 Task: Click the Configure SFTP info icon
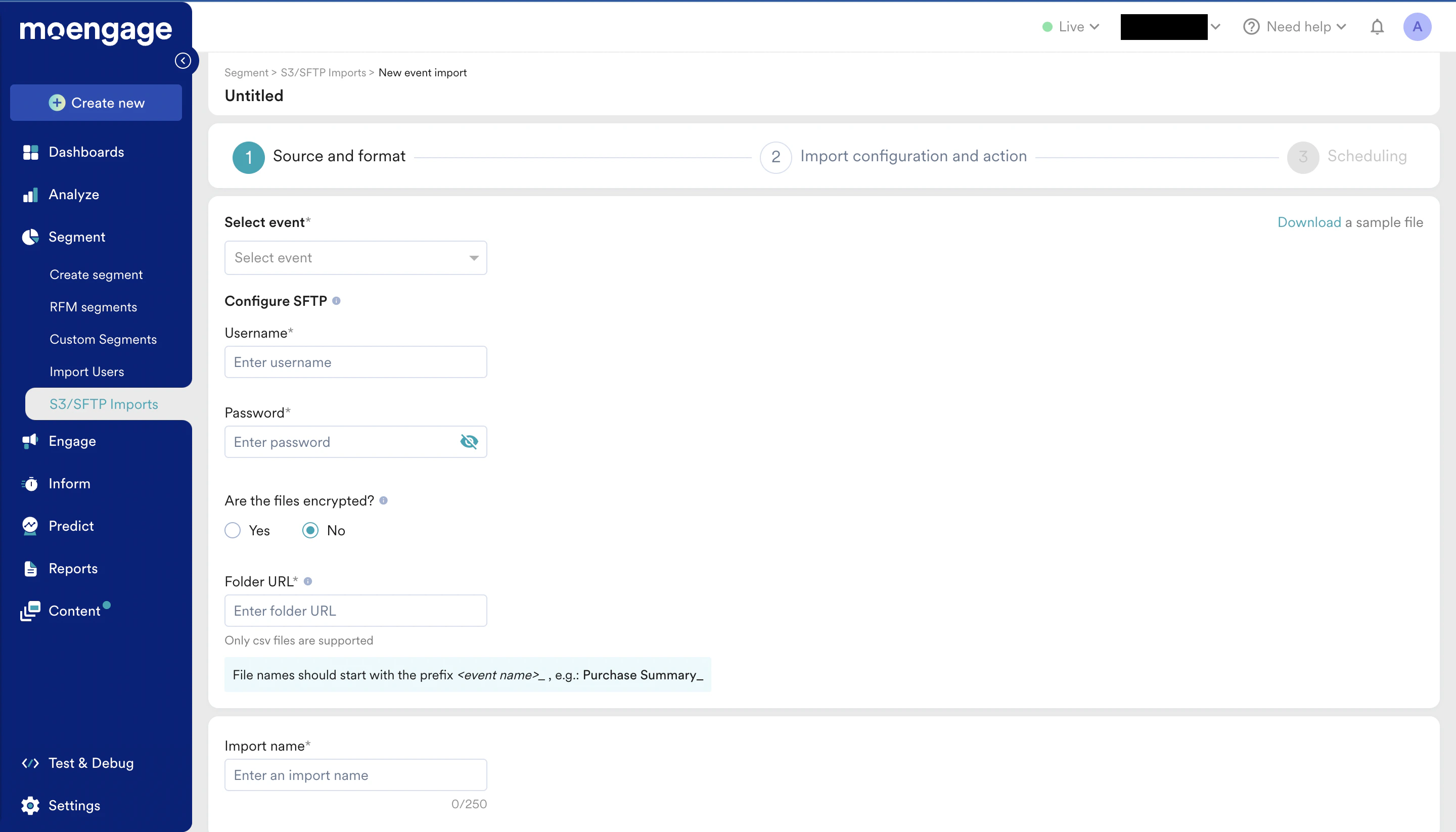coord(336,301)
